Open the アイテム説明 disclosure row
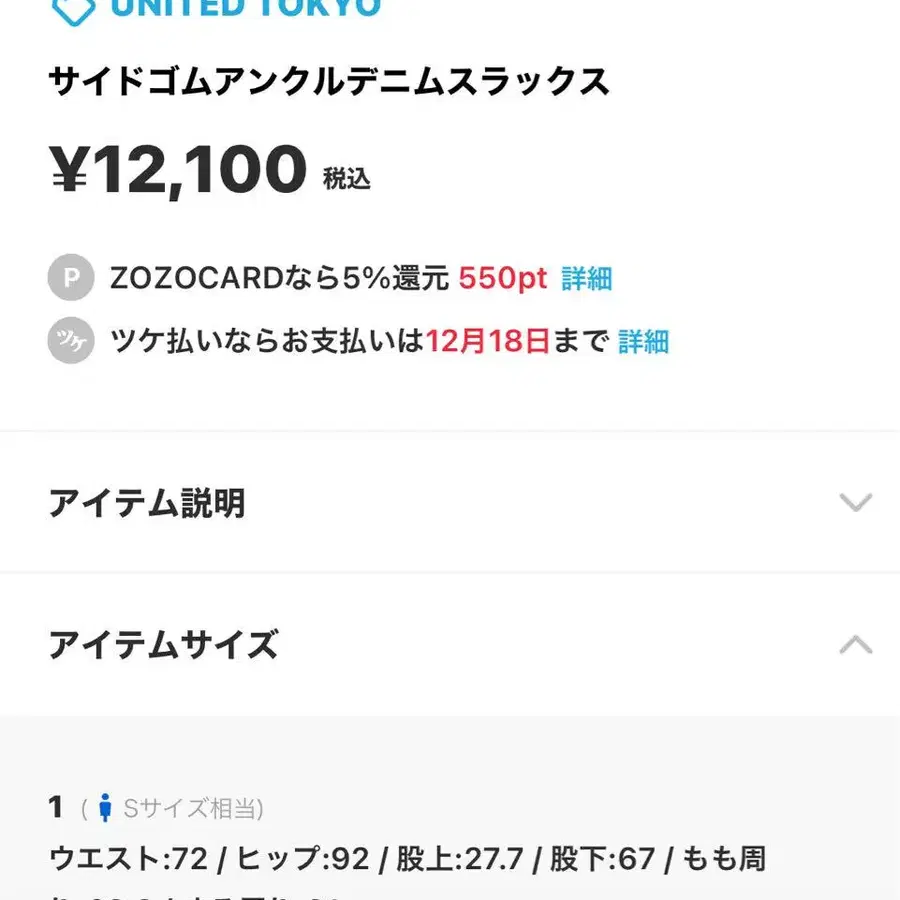The height and width of the screenshot is (900, 900). [450, 503]
